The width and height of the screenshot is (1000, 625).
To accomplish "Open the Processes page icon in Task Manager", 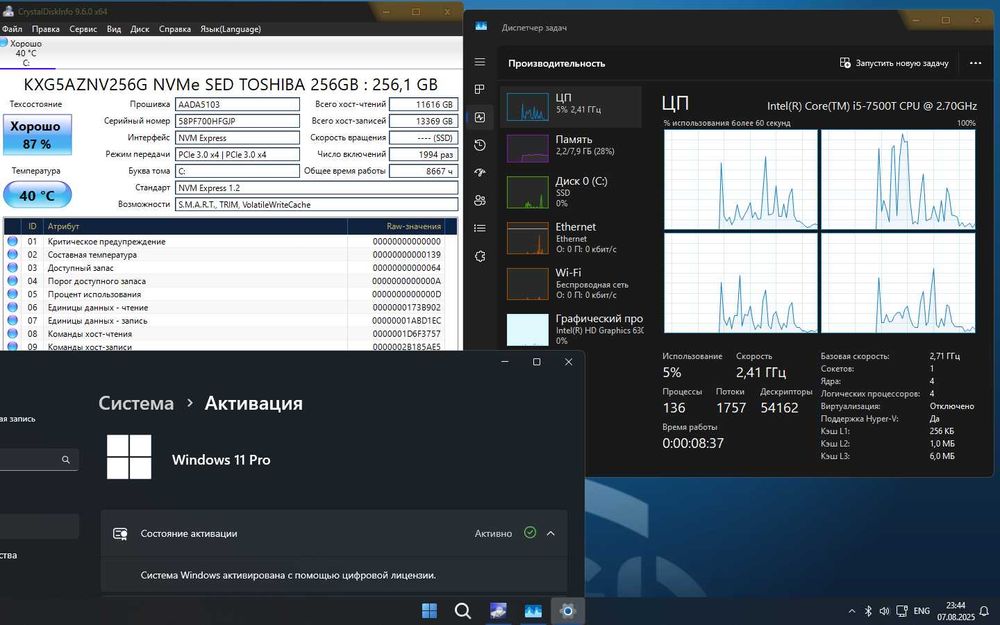I will [480, 89].
